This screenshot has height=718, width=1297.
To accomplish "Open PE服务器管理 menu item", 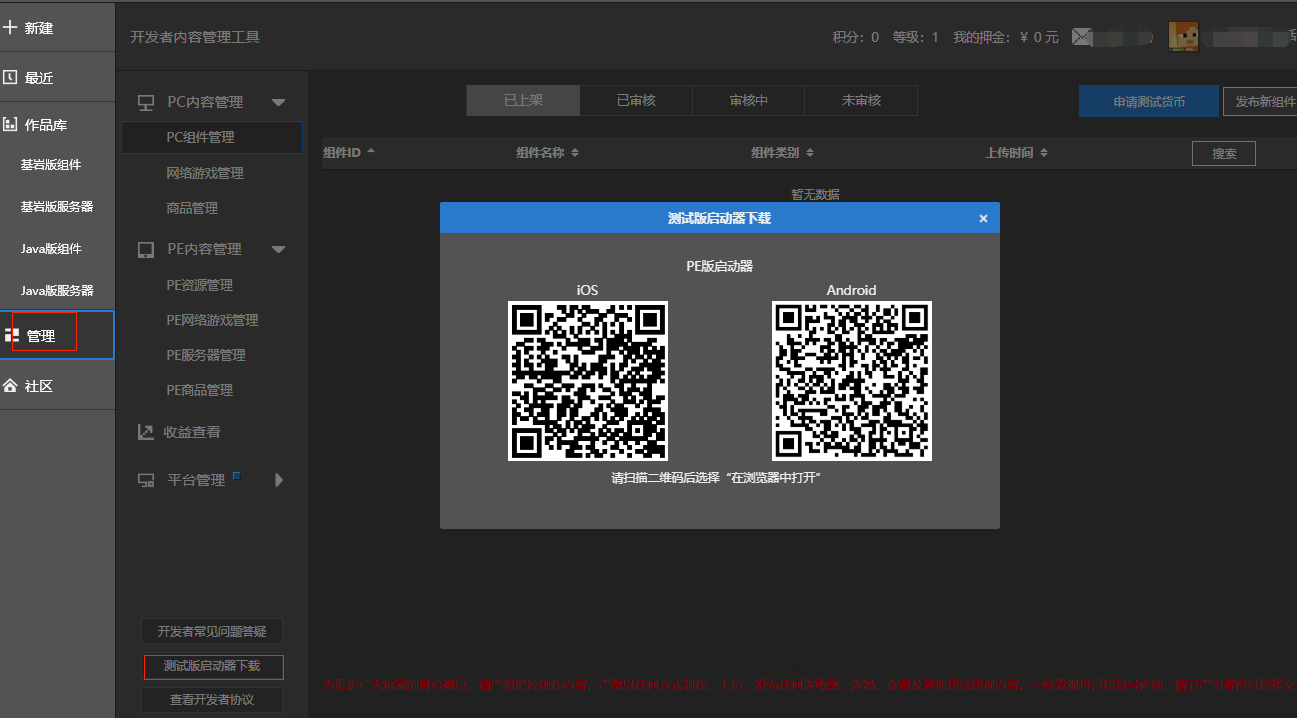I will (206, 355).
